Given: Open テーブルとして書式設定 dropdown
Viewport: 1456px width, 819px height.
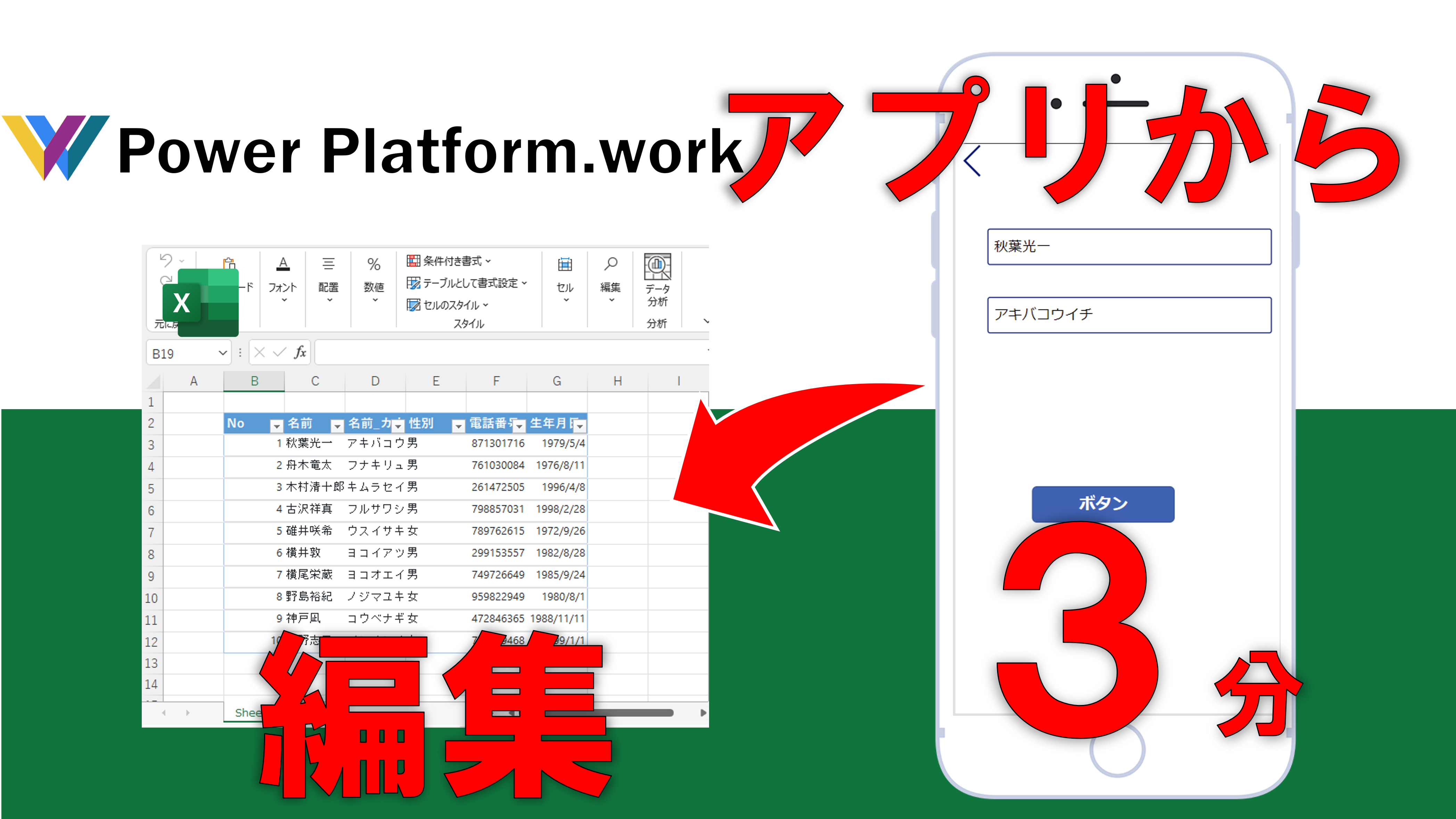Looking at the screenshot, I should click(x=467, y=283).
